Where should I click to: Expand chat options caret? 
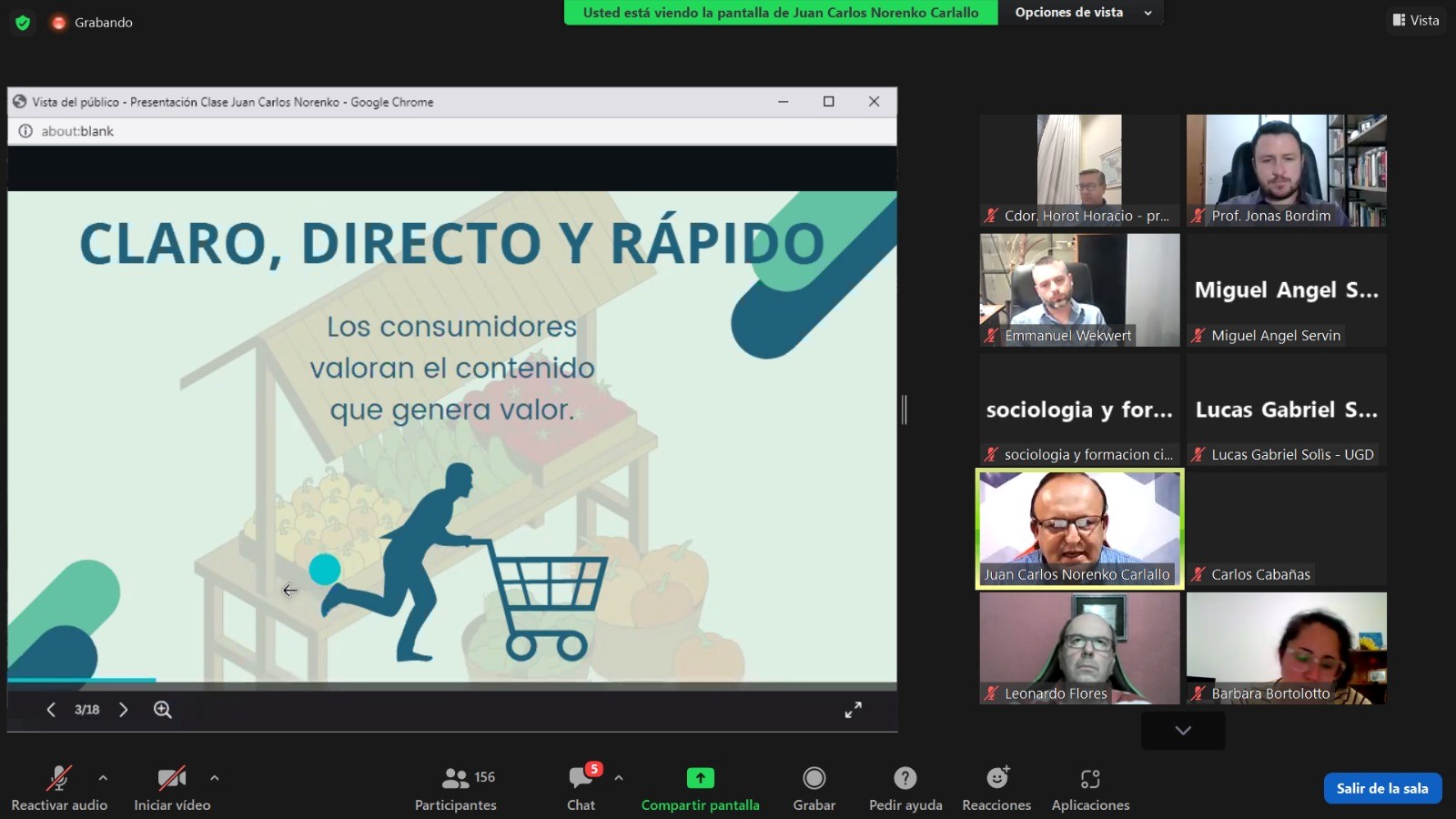coord(619,778)
